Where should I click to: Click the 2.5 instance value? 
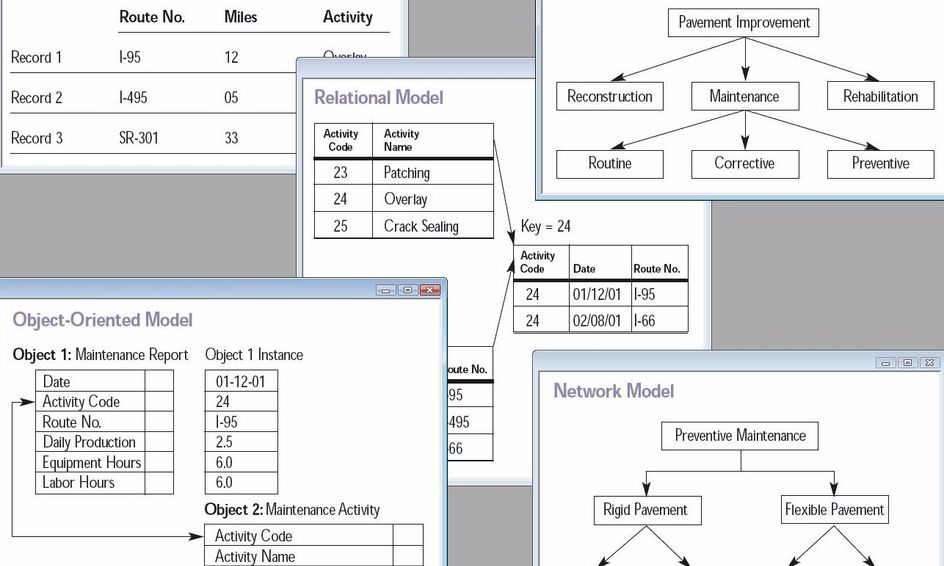tap(241, 442)
